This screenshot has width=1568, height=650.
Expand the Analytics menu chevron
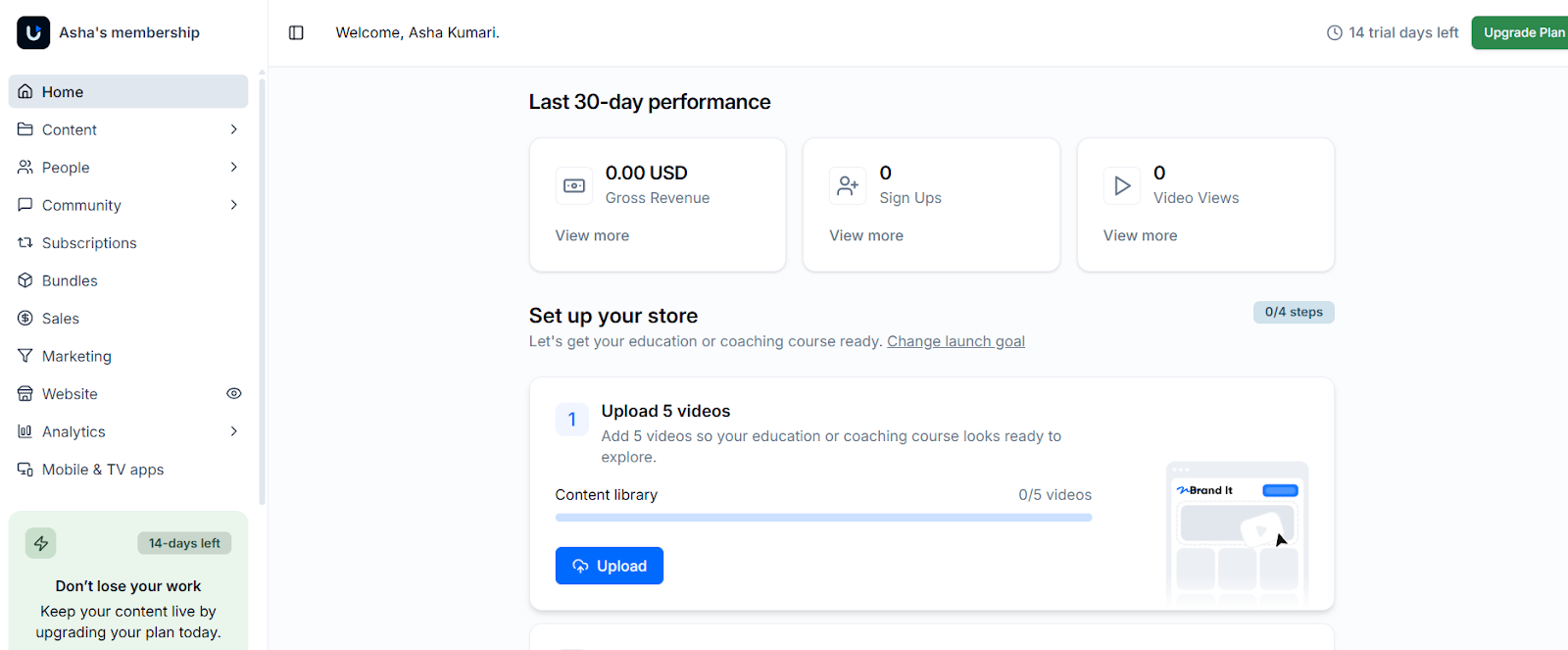(x=233, y=431)
